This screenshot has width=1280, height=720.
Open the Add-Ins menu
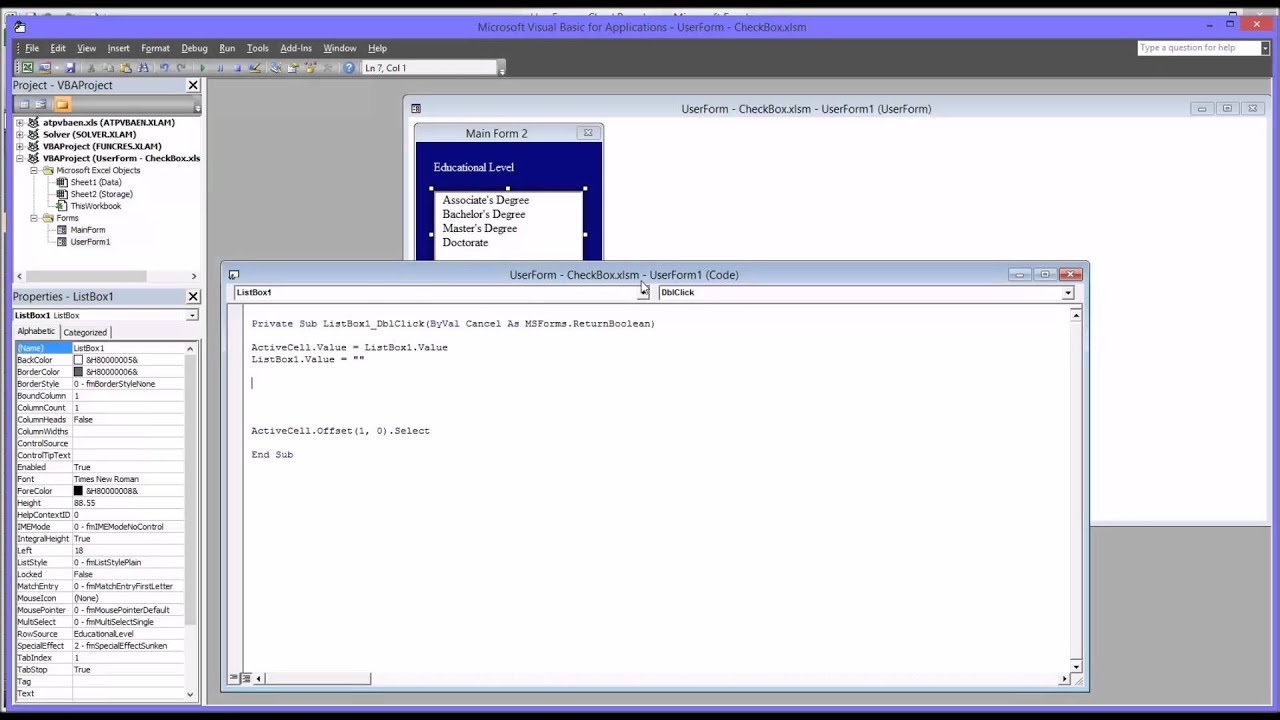coord(296,48)
